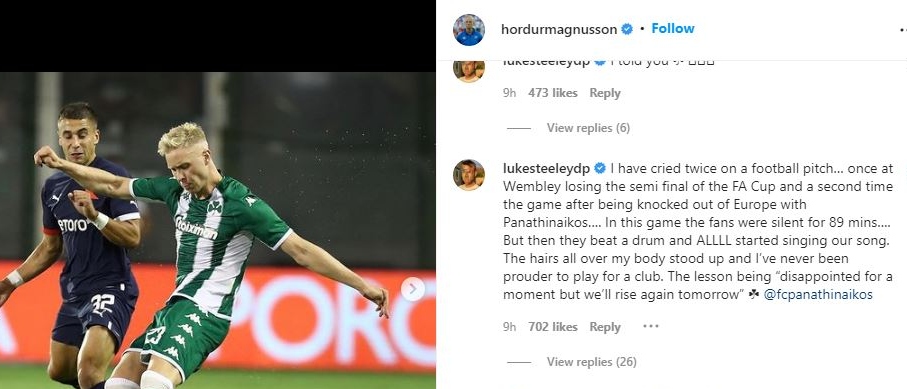View the 702 likes list
Screen dimensions: 907x389
(x=552, y=327)
